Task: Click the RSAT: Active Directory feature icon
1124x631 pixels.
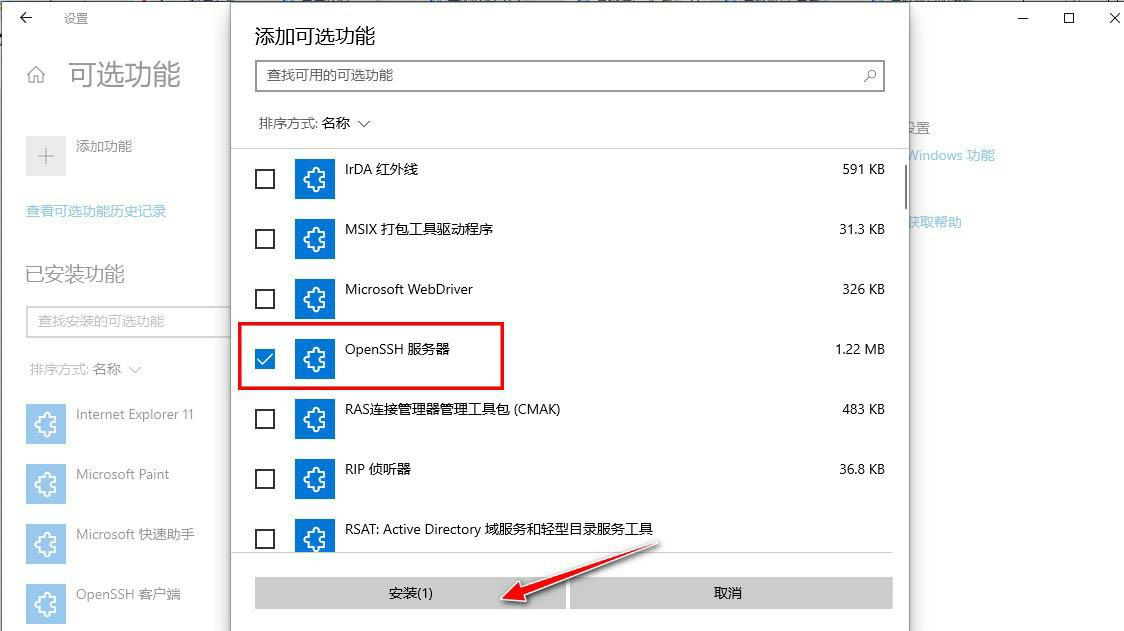Action: point(315,535)
